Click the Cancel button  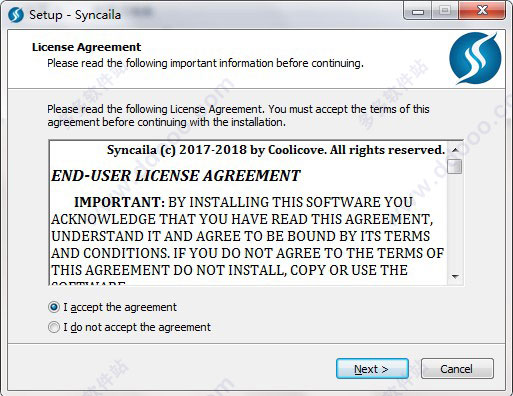coord(457,369)
